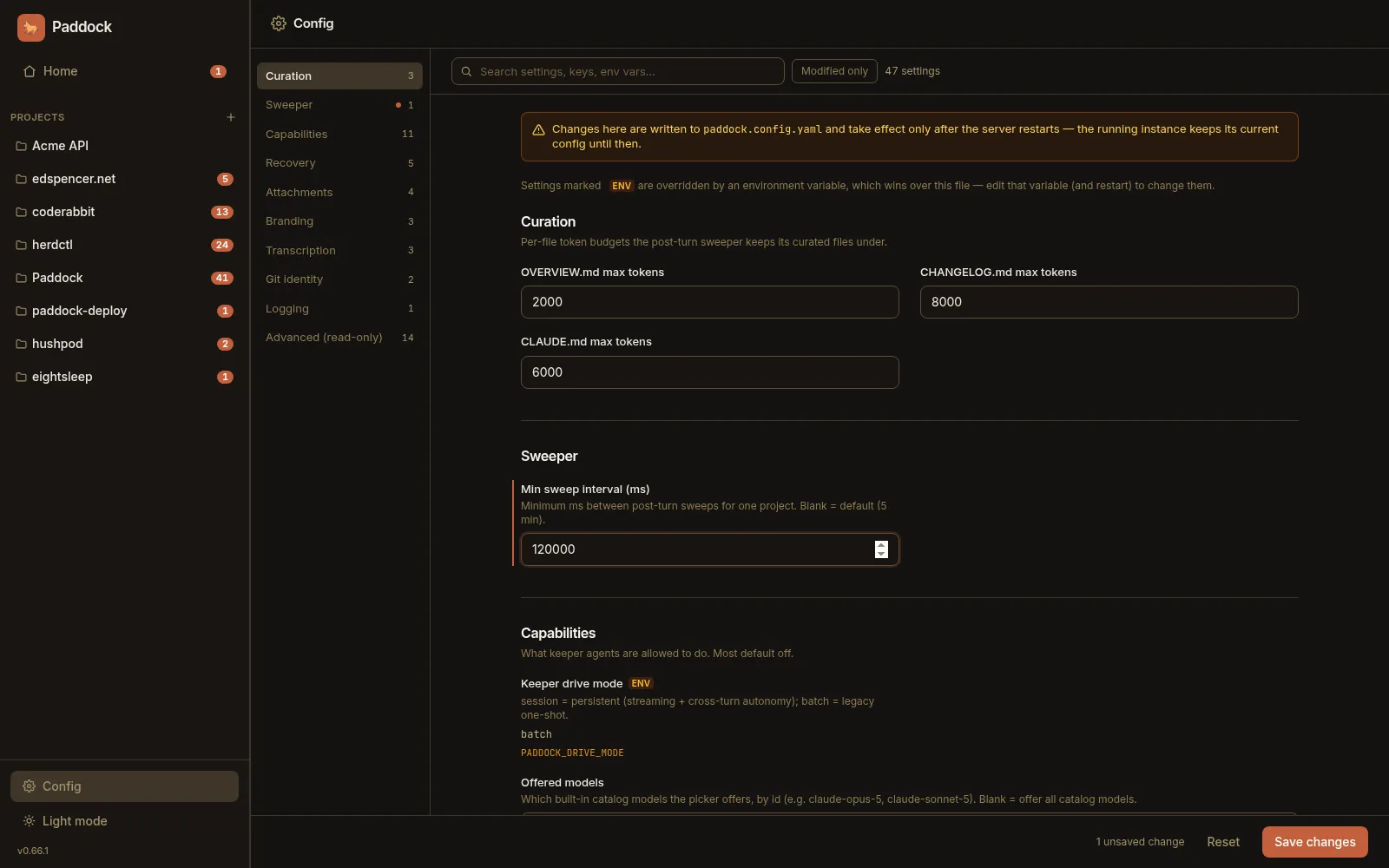This screenshot has height=868, width=1389.
Task: Open the Capabilities settings section
Action: [x=339, y=134]
